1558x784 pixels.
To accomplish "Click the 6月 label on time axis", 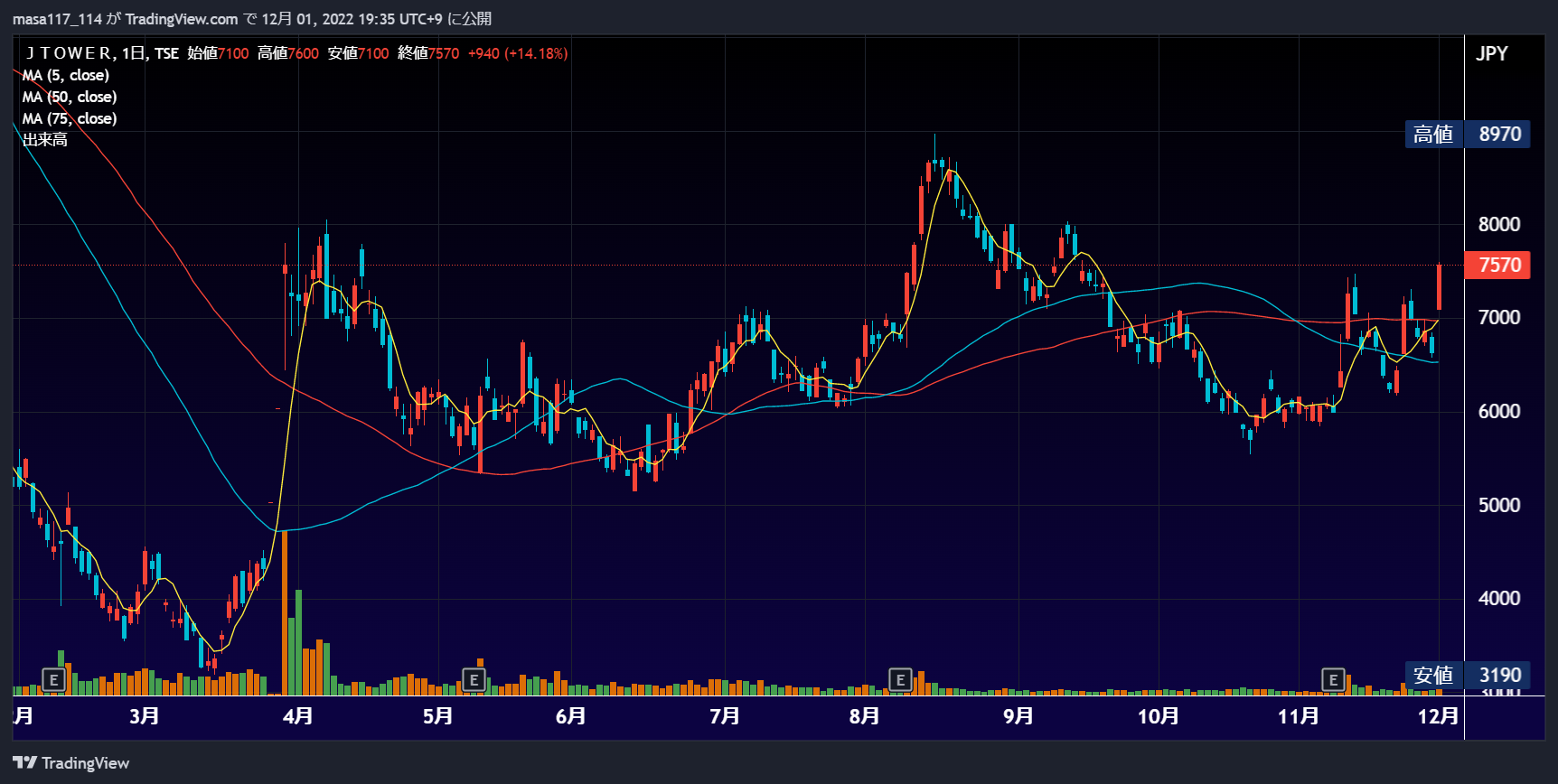I will [x=571, y=716].
